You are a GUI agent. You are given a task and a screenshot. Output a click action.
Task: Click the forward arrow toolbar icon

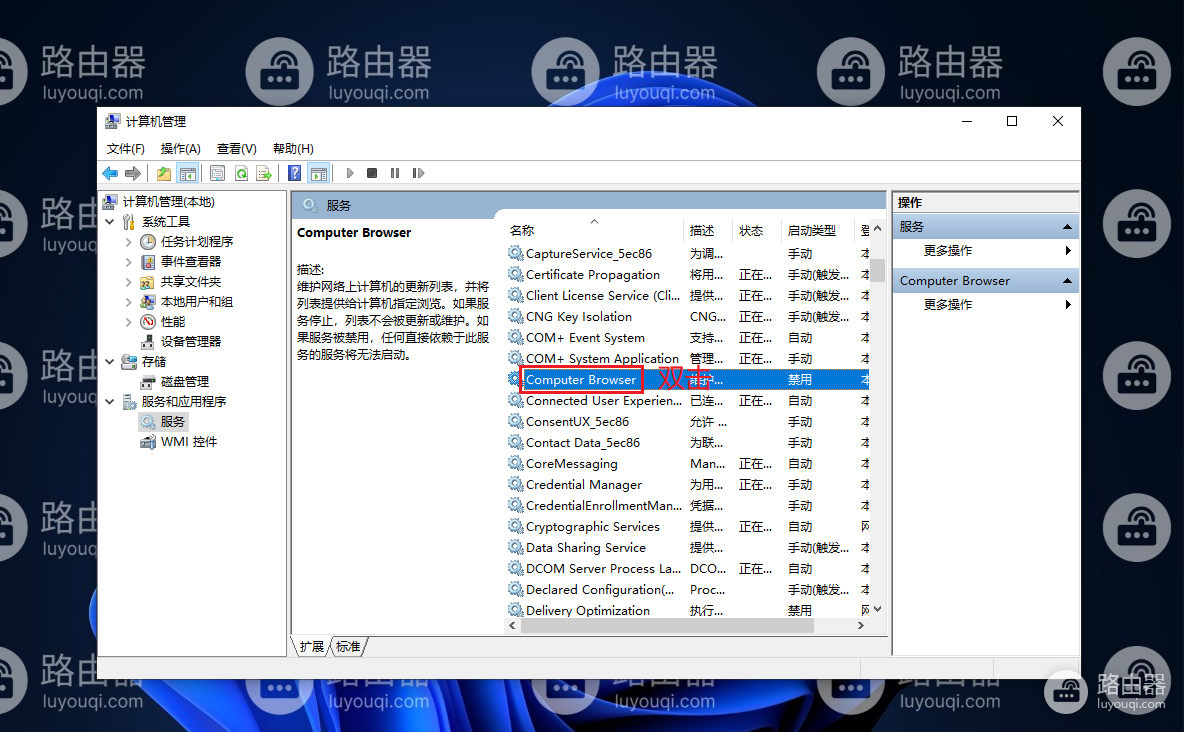click(133, 174)
